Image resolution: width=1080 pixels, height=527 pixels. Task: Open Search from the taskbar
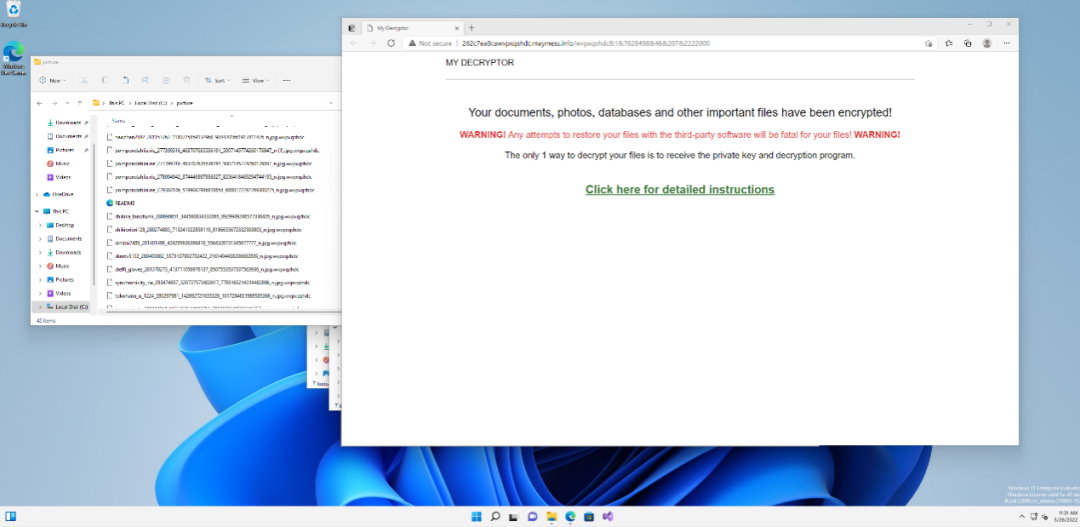pyautogui.click(x=495, y=517)
